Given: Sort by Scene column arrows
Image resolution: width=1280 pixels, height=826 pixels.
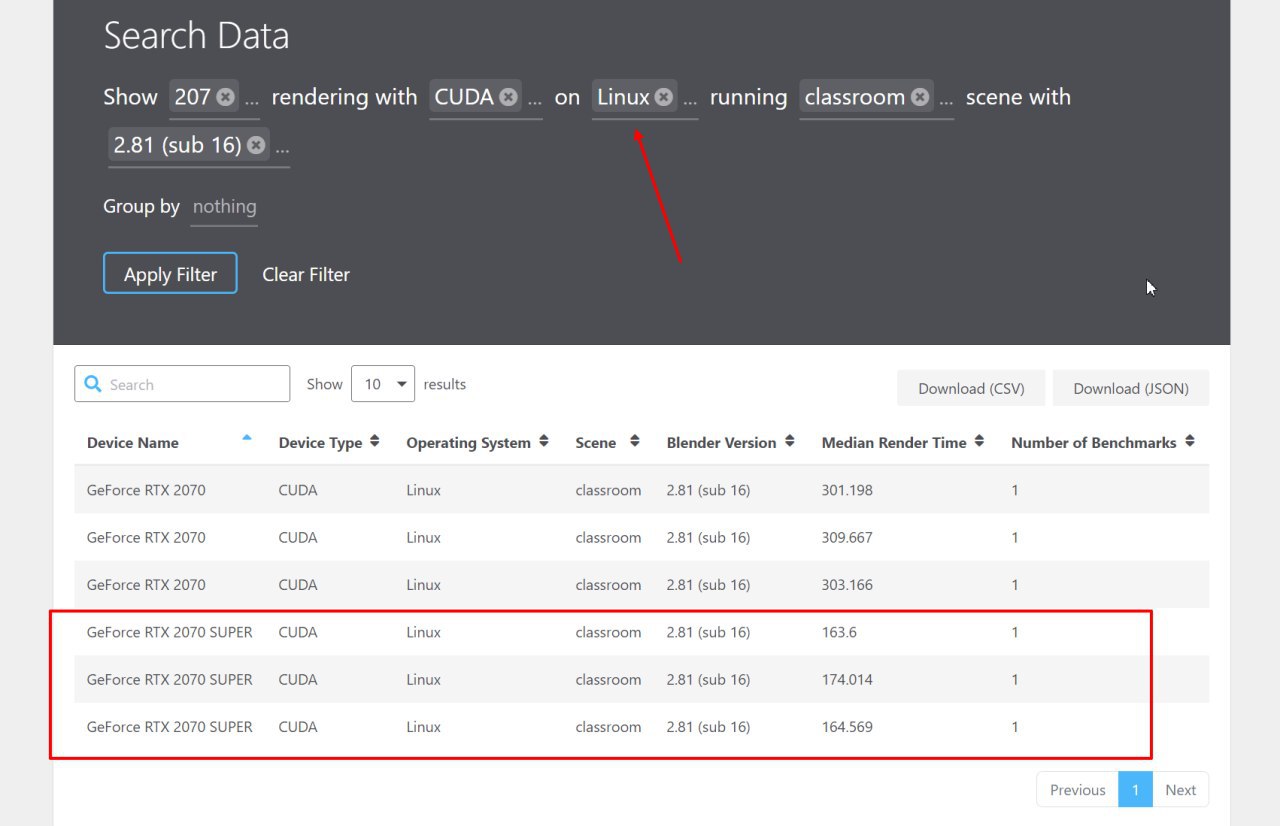Looking at the screenshot, I should pos(634,441).
